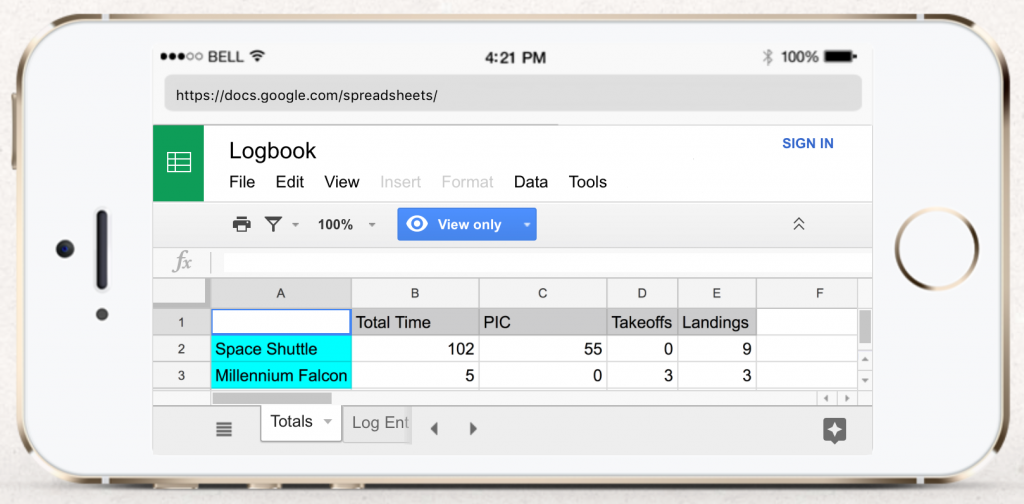Click the horizontal scrollbar right arrow
The height and width of the screenshot is (504, 1024).
point(846,398)
